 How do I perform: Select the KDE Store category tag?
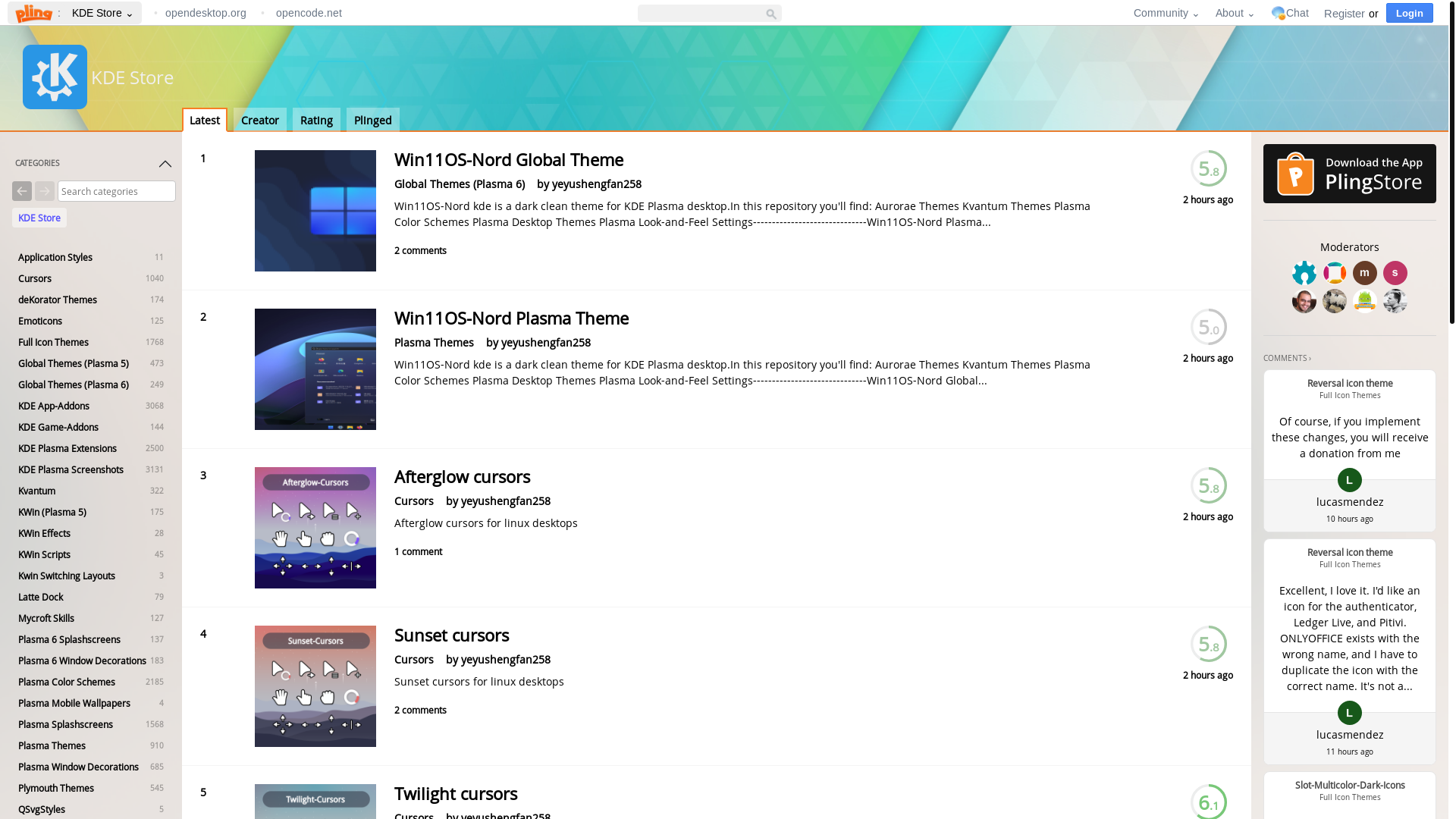[39, 218]
